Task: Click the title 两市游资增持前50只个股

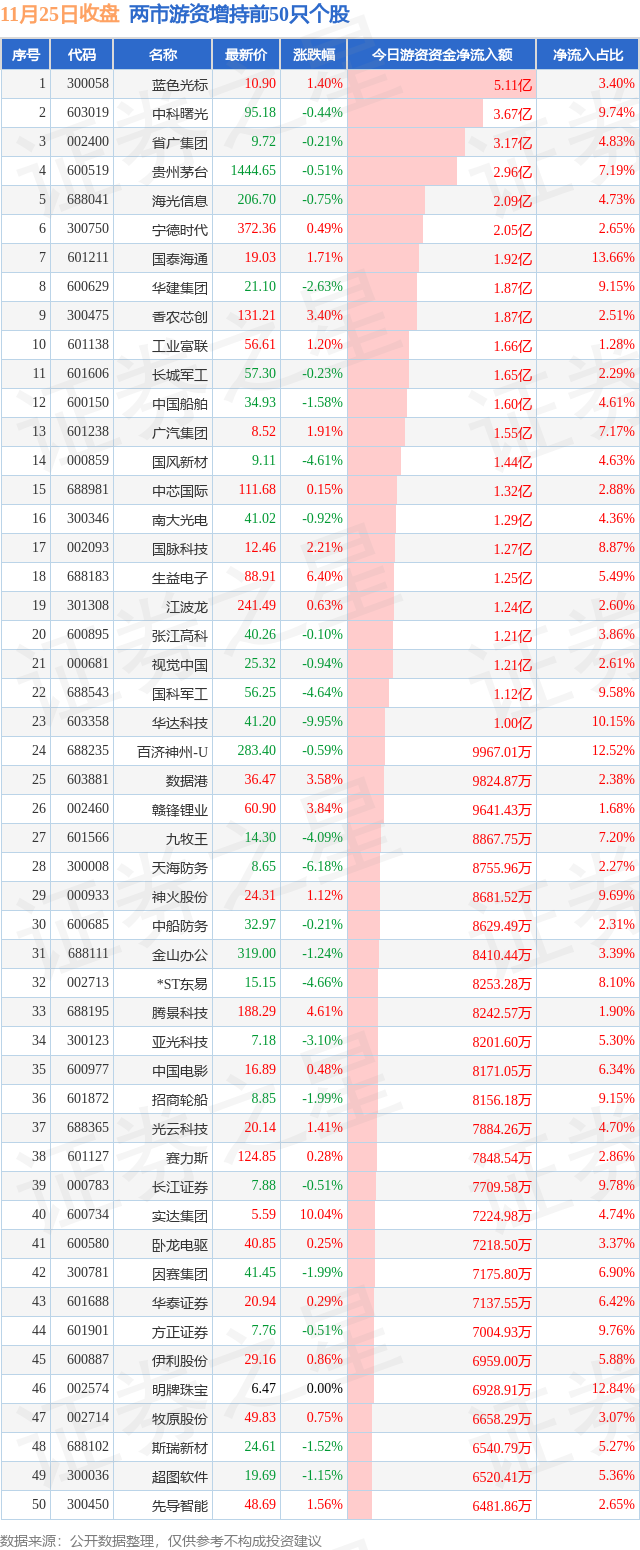Action: coord(240,16)
